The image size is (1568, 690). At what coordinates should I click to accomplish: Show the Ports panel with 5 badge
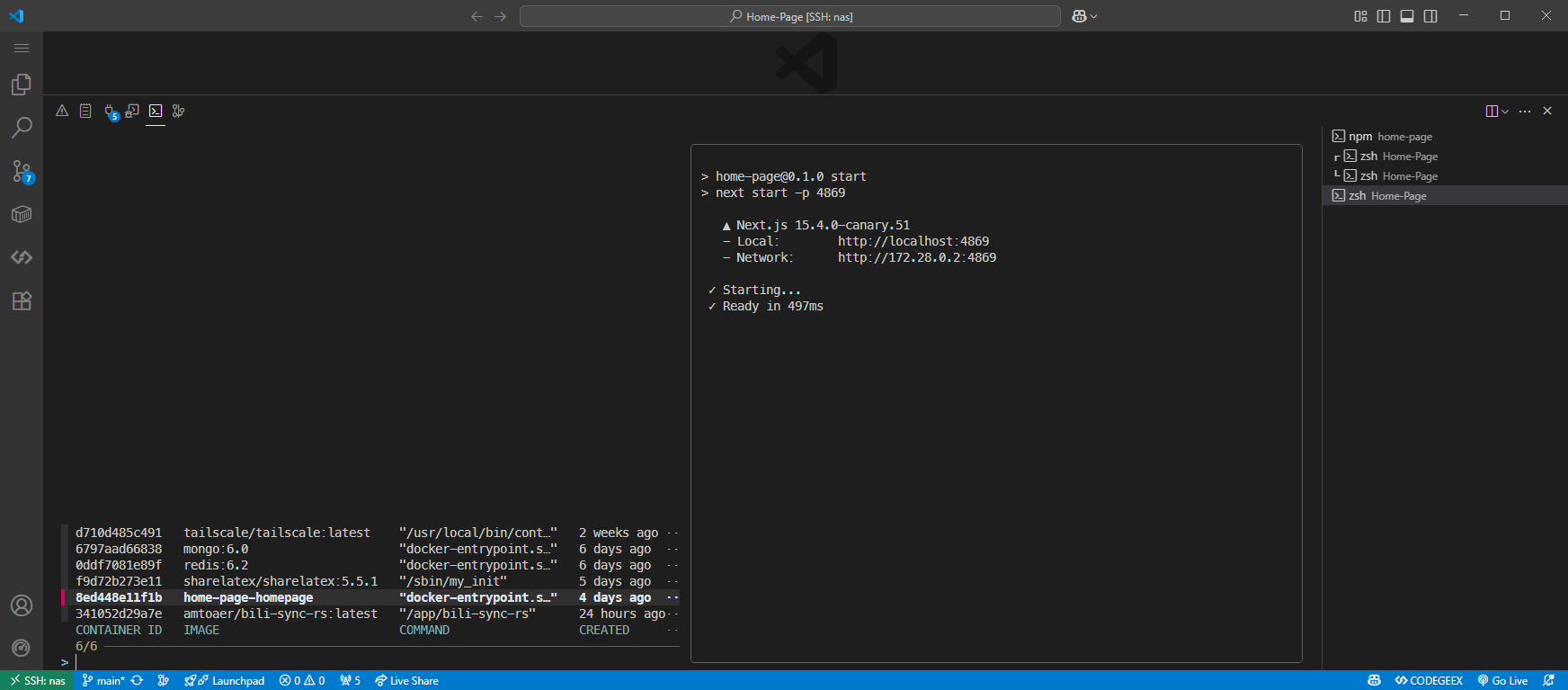(x=110, y=112)
